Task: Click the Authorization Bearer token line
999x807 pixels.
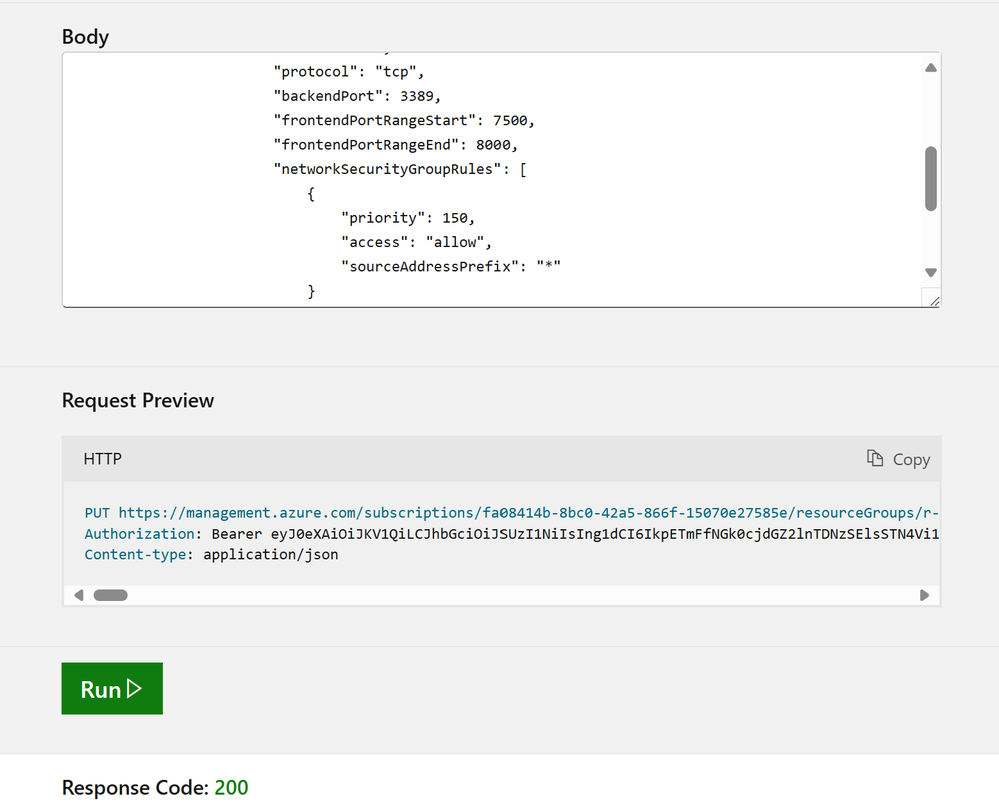Action: 512,534
